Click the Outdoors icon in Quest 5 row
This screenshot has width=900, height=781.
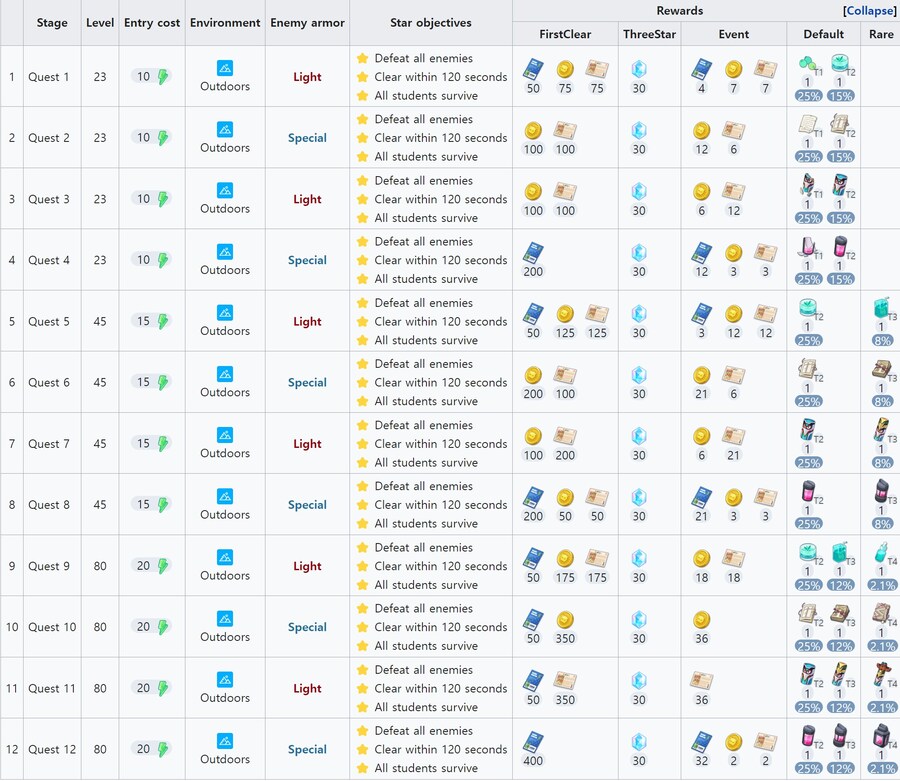coord(225,313)
